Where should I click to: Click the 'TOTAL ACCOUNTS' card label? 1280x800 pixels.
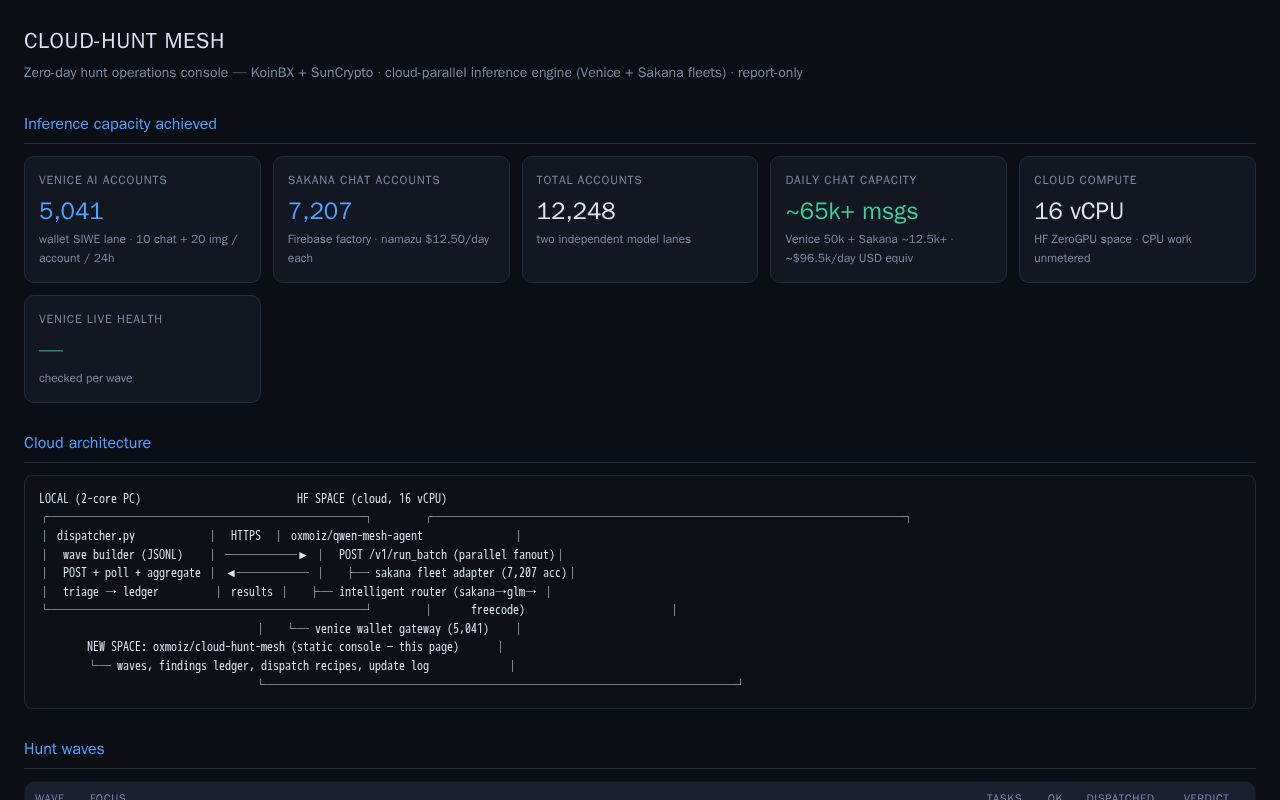(589, 180)
